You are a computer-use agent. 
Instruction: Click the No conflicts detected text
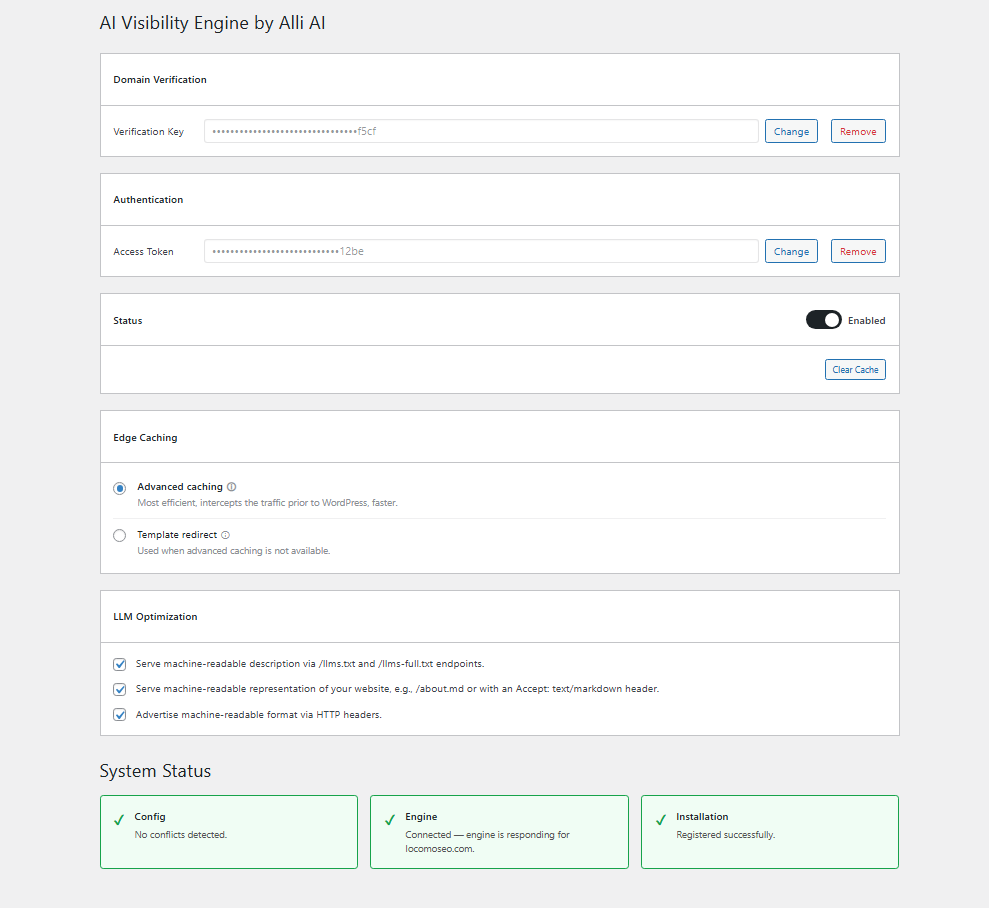(x=180, y=835)
